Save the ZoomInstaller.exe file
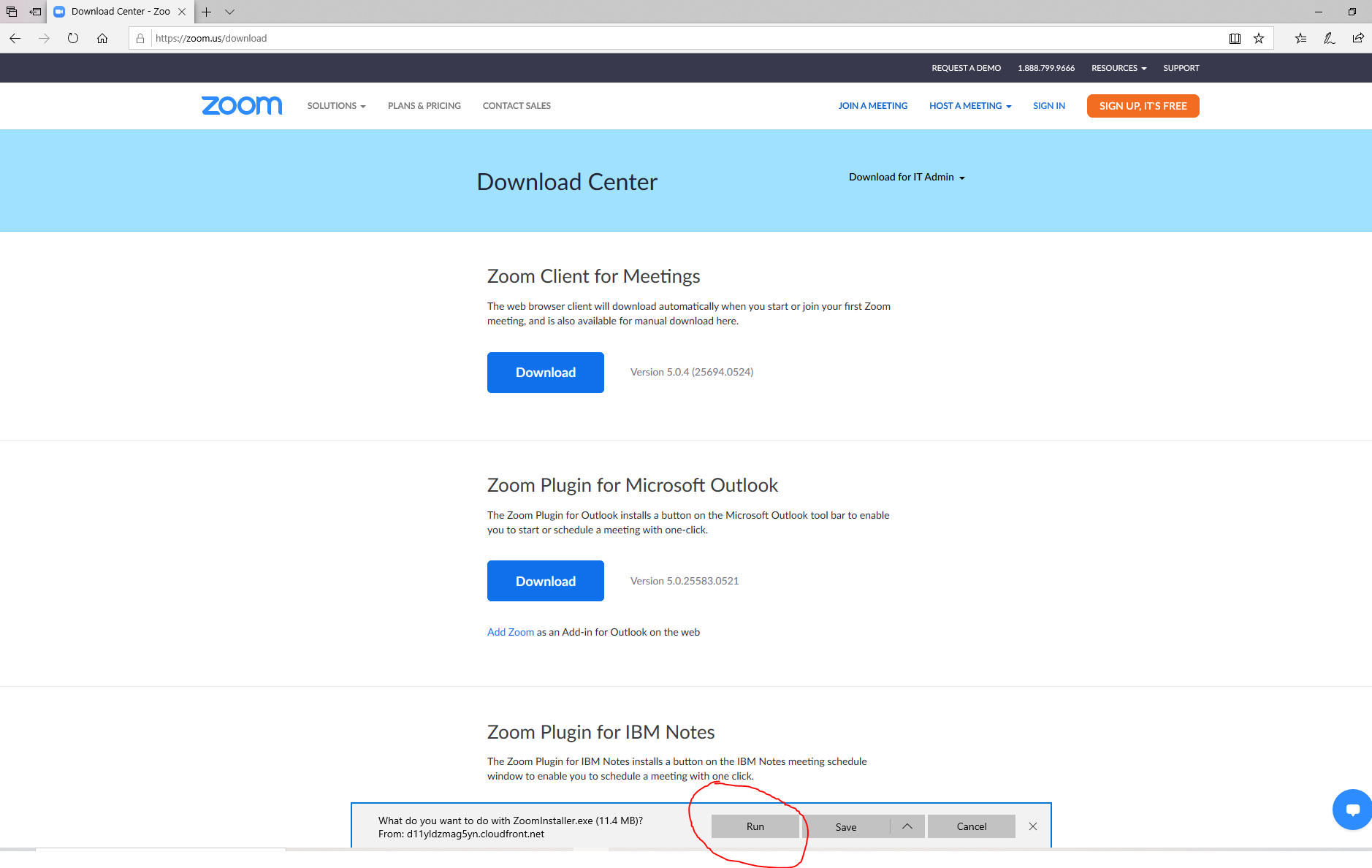1372x868 pixels. pos(846,826)
